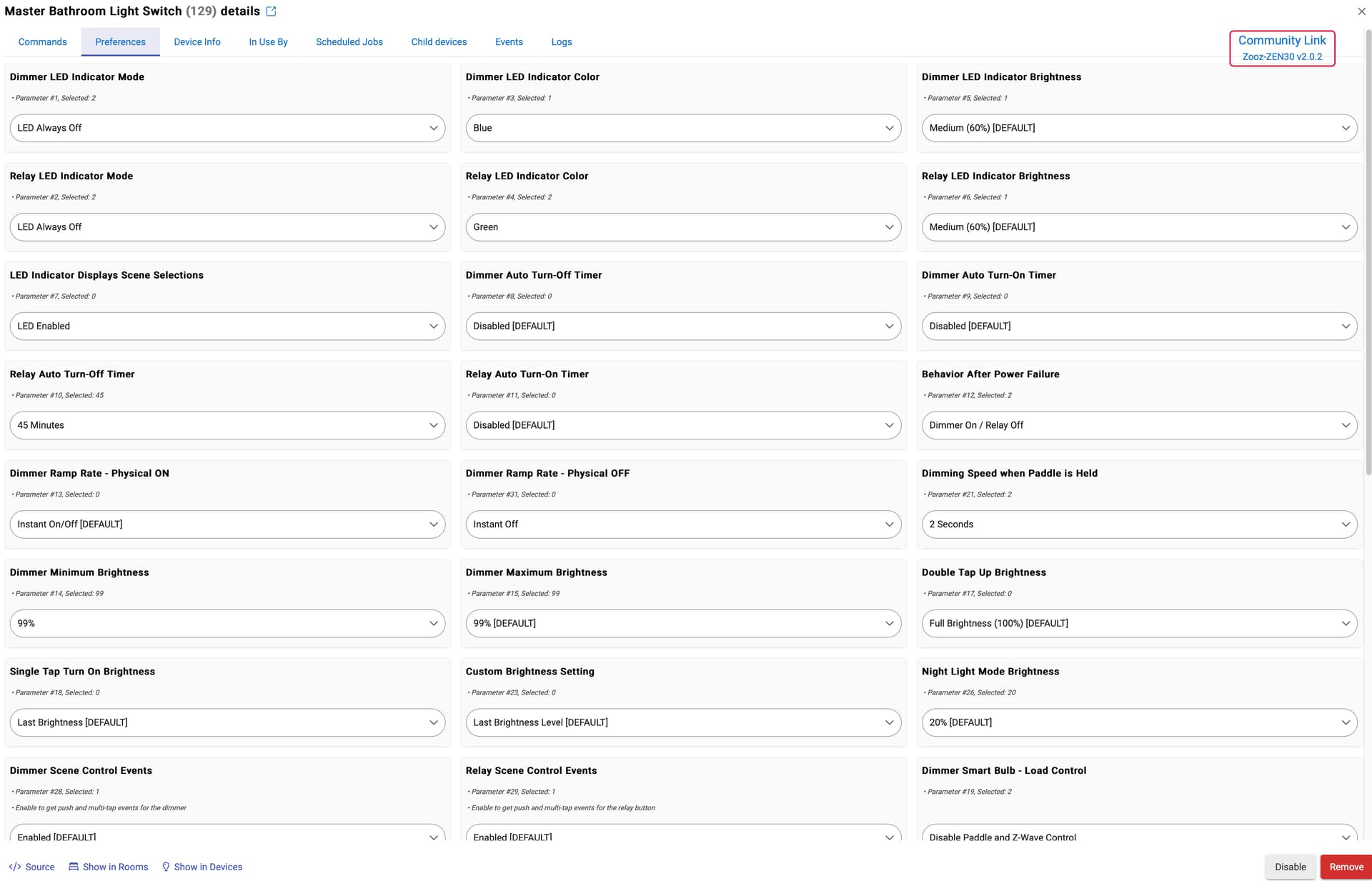Open Relay LED Indicator Color dropdown
This screenshot has width=1372, height=881.
pyautogui.click(x=683, y=227)
